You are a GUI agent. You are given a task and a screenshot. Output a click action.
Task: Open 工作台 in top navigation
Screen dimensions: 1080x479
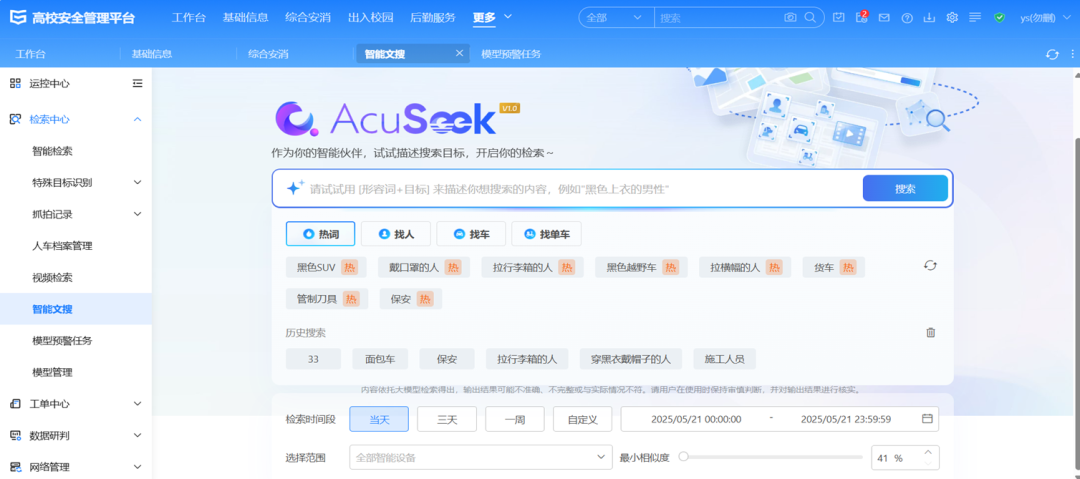click(x=189, y=17)
